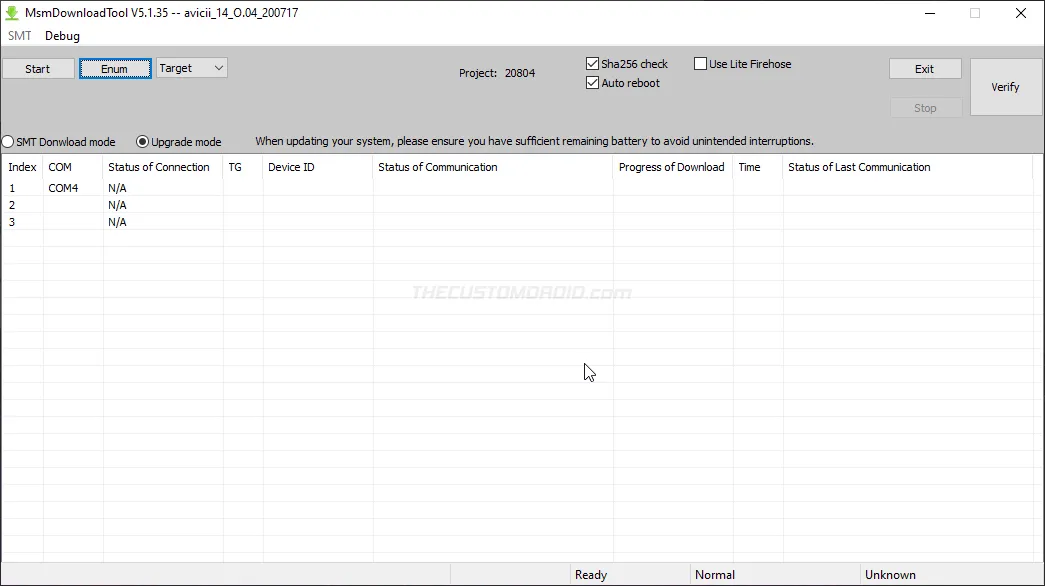Viewport: 1045px width, 586px height.
Task: Click the MsmDownloadTool icon in the title bar
Action: point(12,12)
